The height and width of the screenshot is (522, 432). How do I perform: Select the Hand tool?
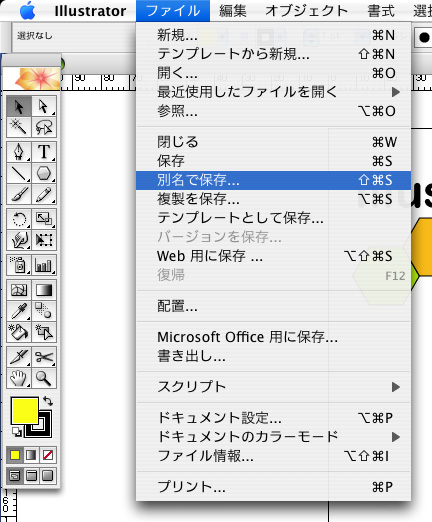pos(19,378)
